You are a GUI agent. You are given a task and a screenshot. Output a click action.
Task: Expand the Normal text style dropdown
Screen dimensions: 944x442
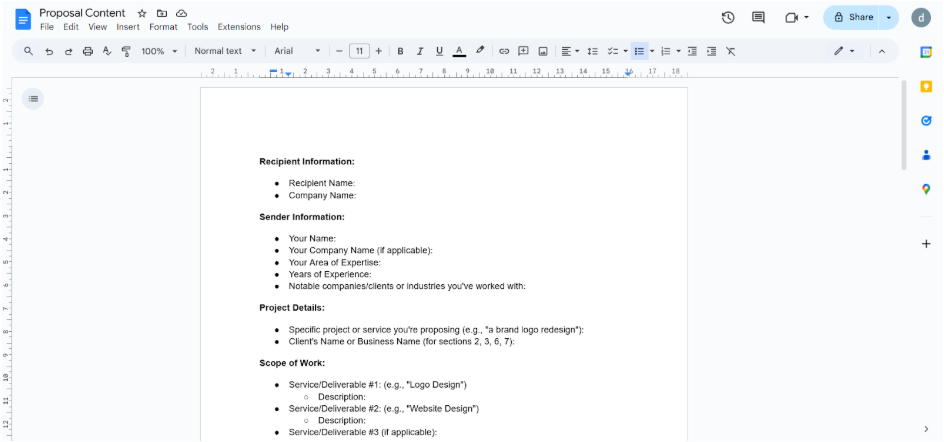(x=225, y=51)
